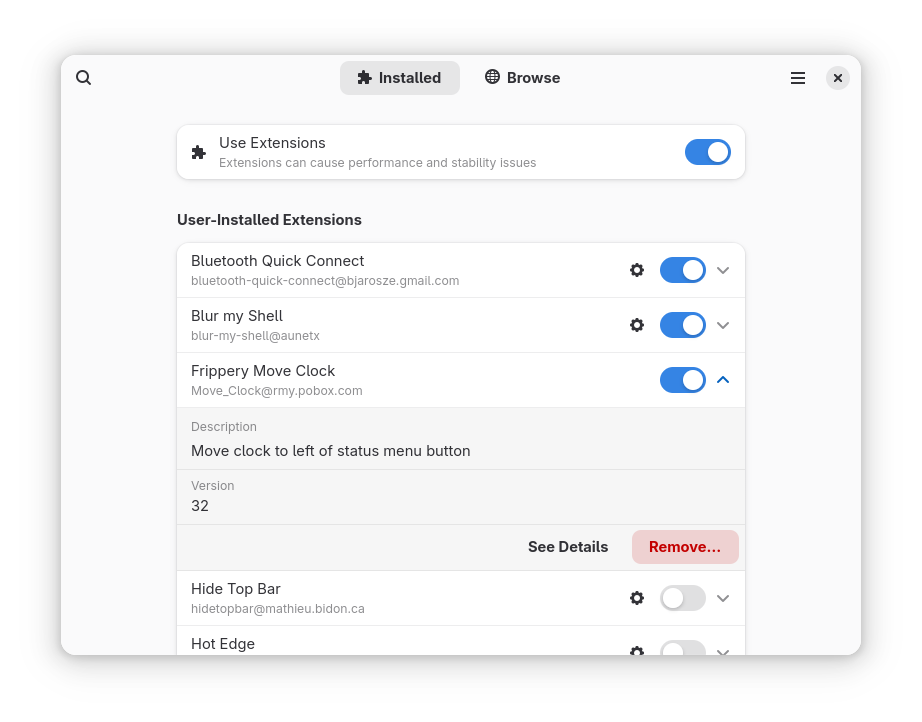922x722 pixels.
Task: Expand Hide Top Bar details
Action: (724, 598)
